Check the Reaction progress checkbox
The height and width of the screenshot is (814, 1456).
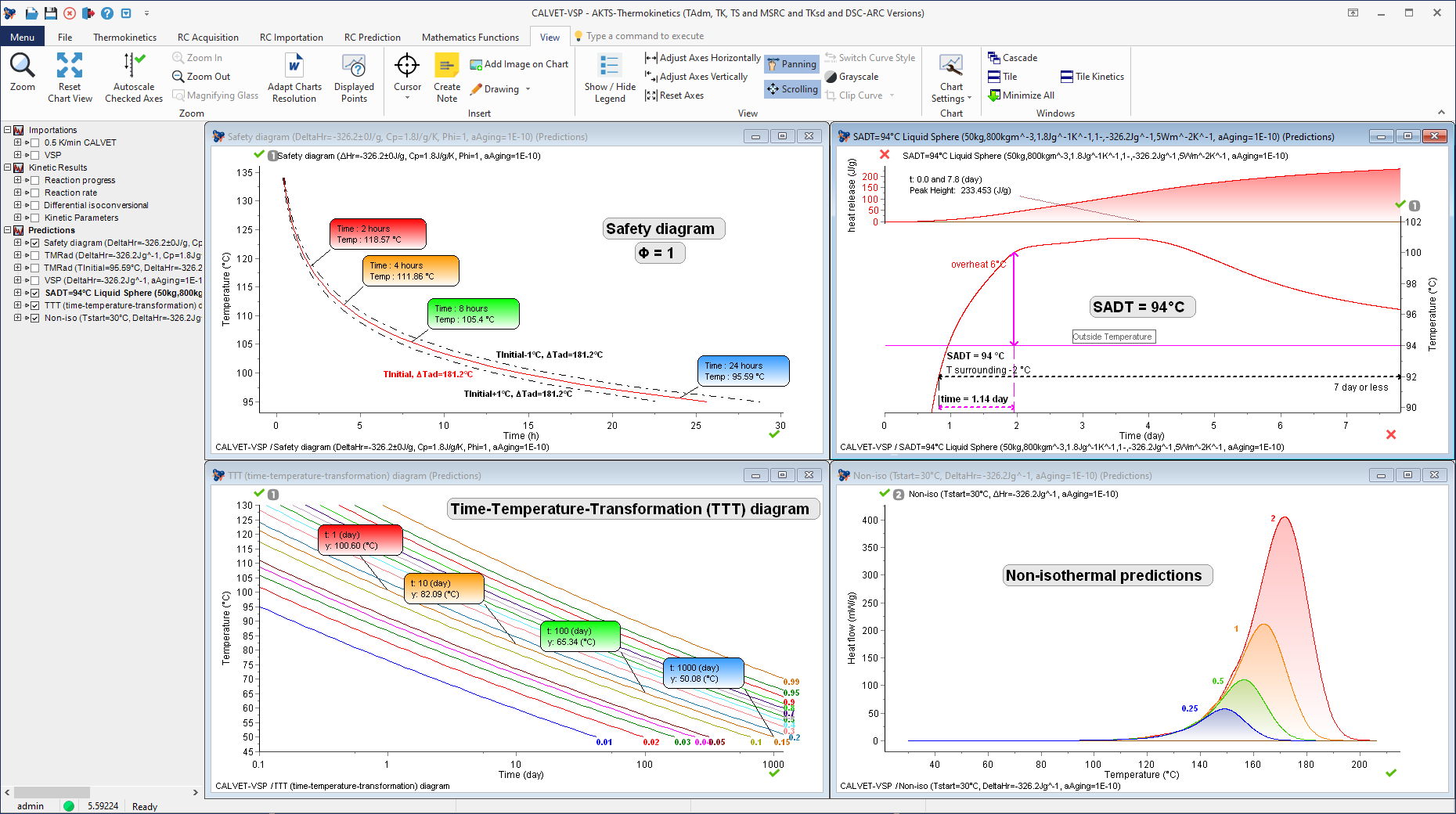[35, 180]
